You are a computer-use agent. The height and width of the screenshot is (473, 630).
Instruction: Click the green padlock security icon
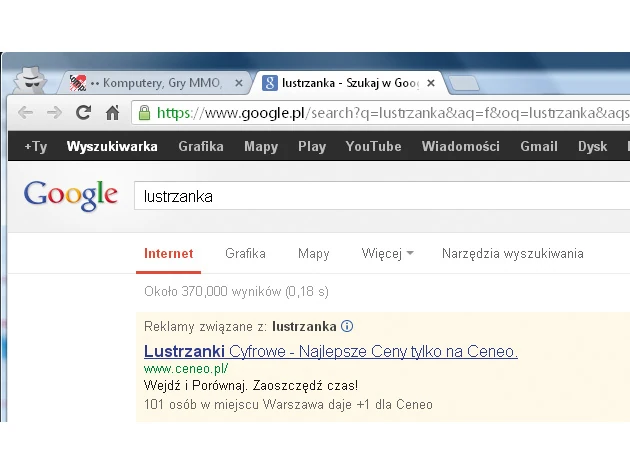coord(144,113)
